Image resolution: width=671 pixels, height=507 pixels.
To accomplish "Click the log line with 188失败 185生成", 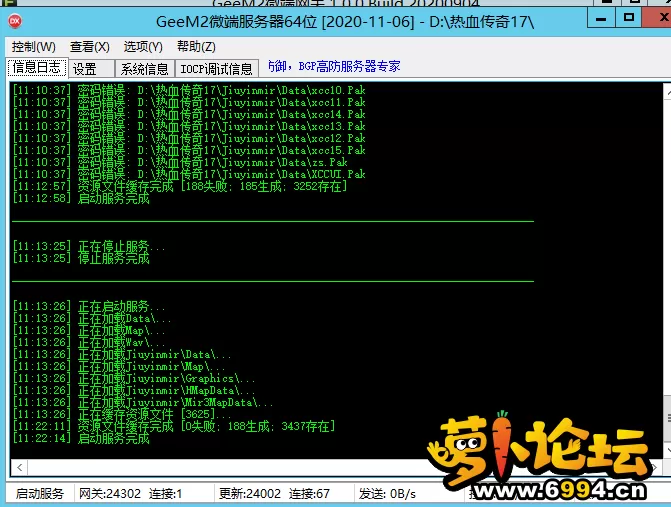I will point(180,186).
